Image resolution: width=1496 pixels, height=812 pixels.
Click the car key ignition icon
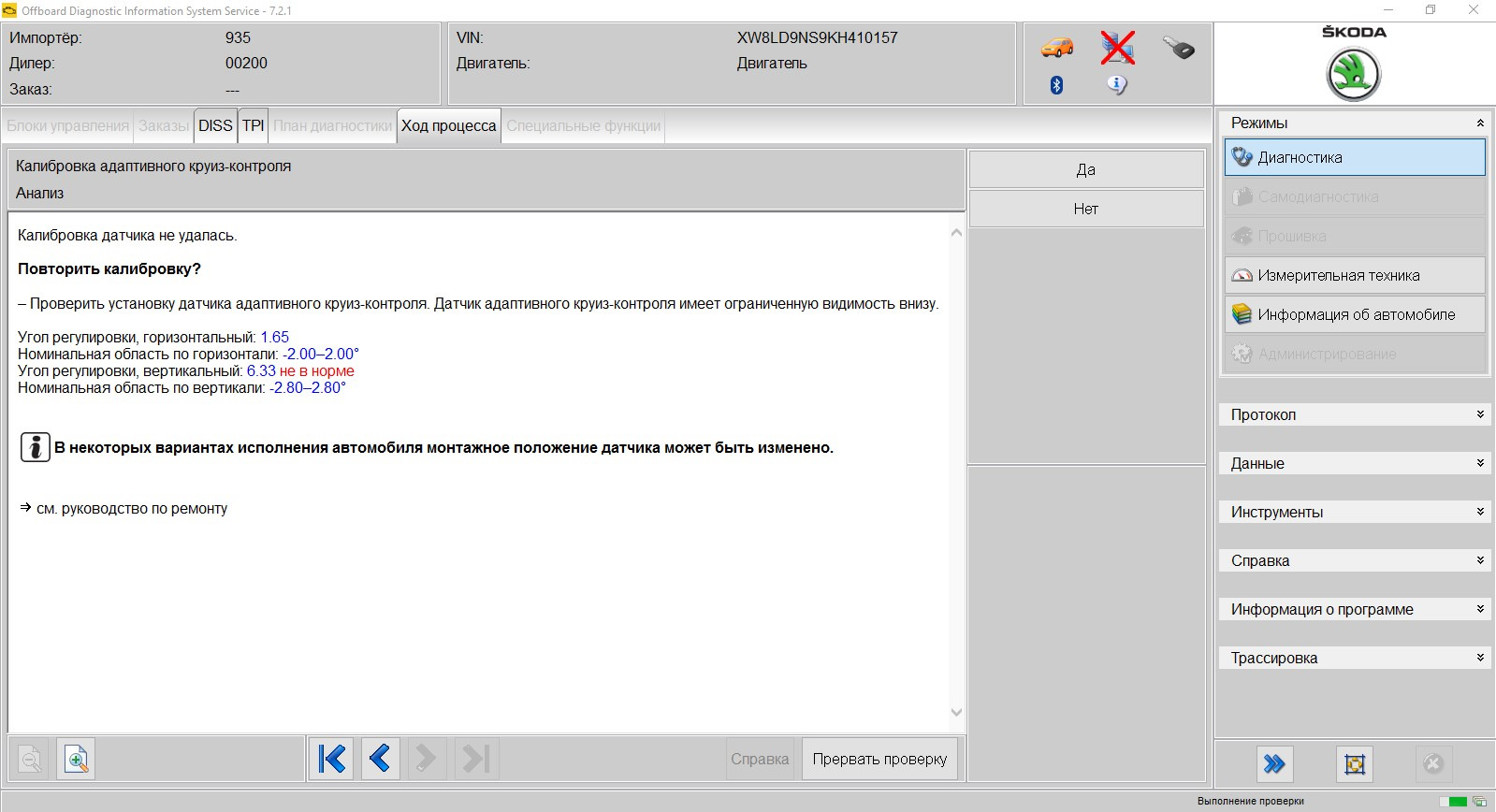click(x=1179, y=47)
